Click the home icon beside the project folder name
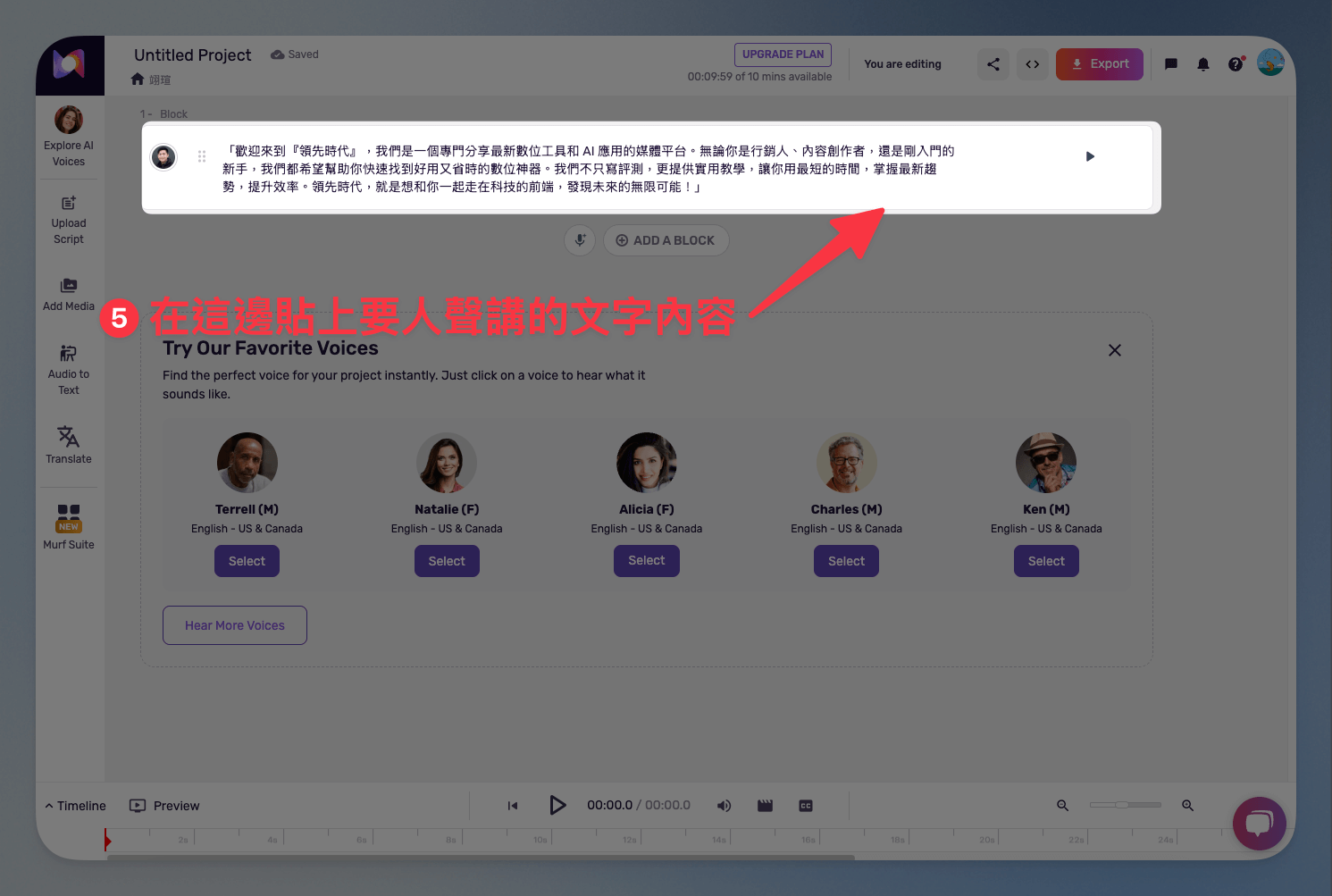Viewport: 1332px width, 896px height. pyautogui.click(x=138, y=79)
